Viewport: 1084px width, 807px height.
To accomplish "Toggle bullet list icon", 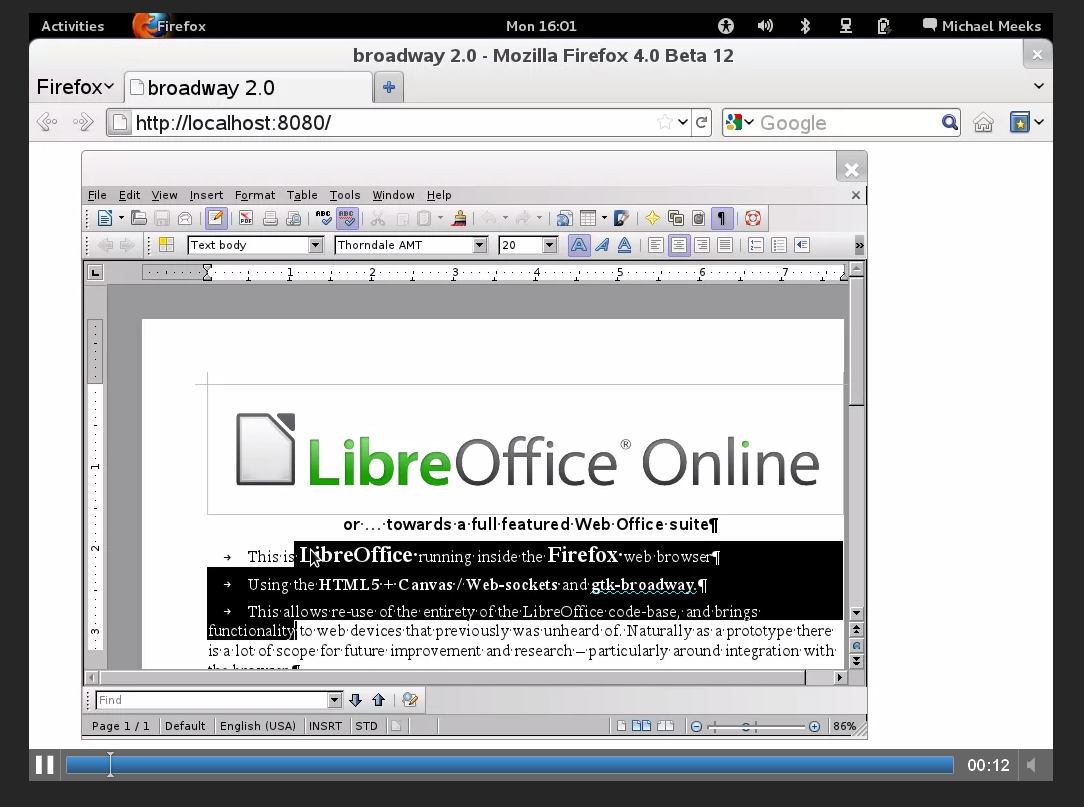I will [x=778, y=245].
